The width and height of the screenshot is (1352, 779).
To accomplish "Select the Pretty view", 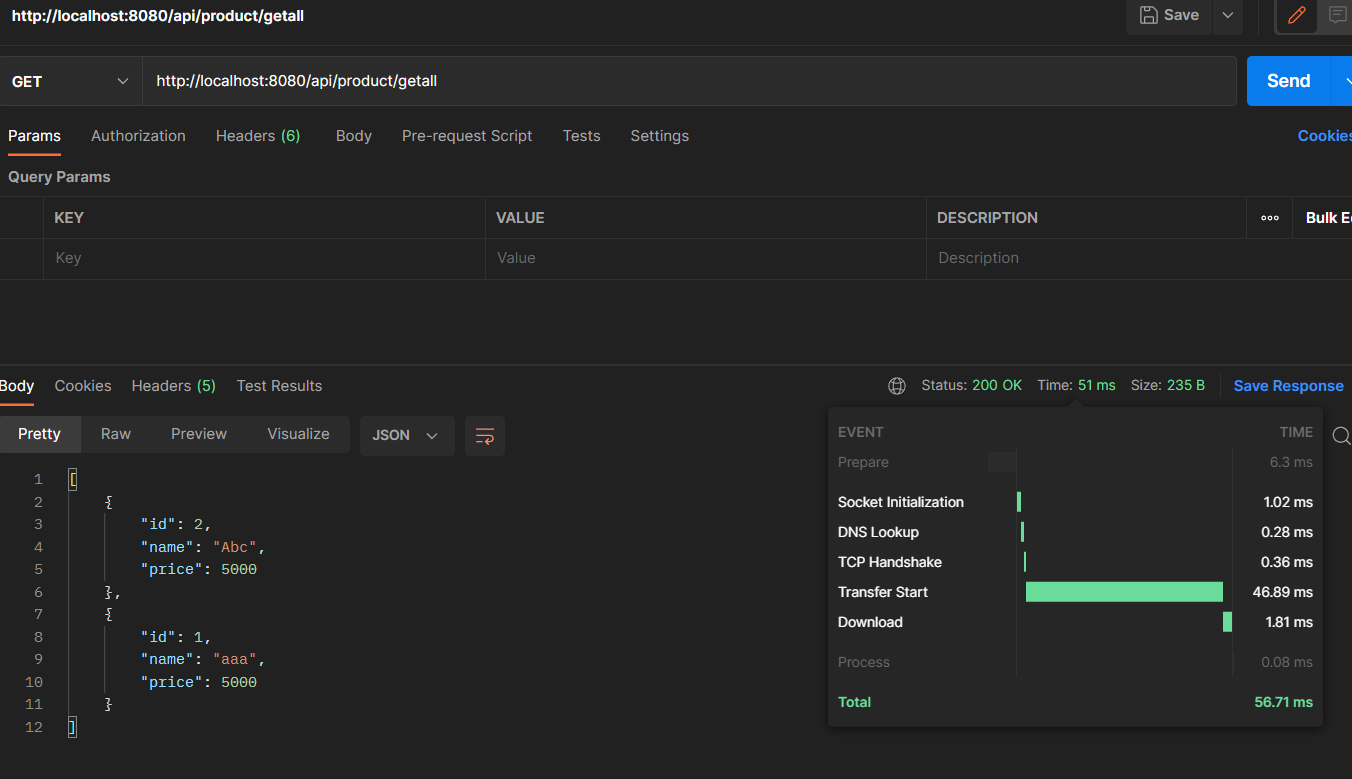I will coord(39,434).
